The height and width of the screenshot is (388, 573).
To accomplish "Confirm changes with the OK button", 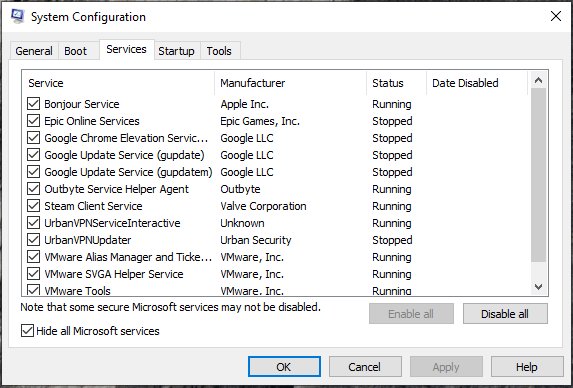I will (x=284, y=366).
